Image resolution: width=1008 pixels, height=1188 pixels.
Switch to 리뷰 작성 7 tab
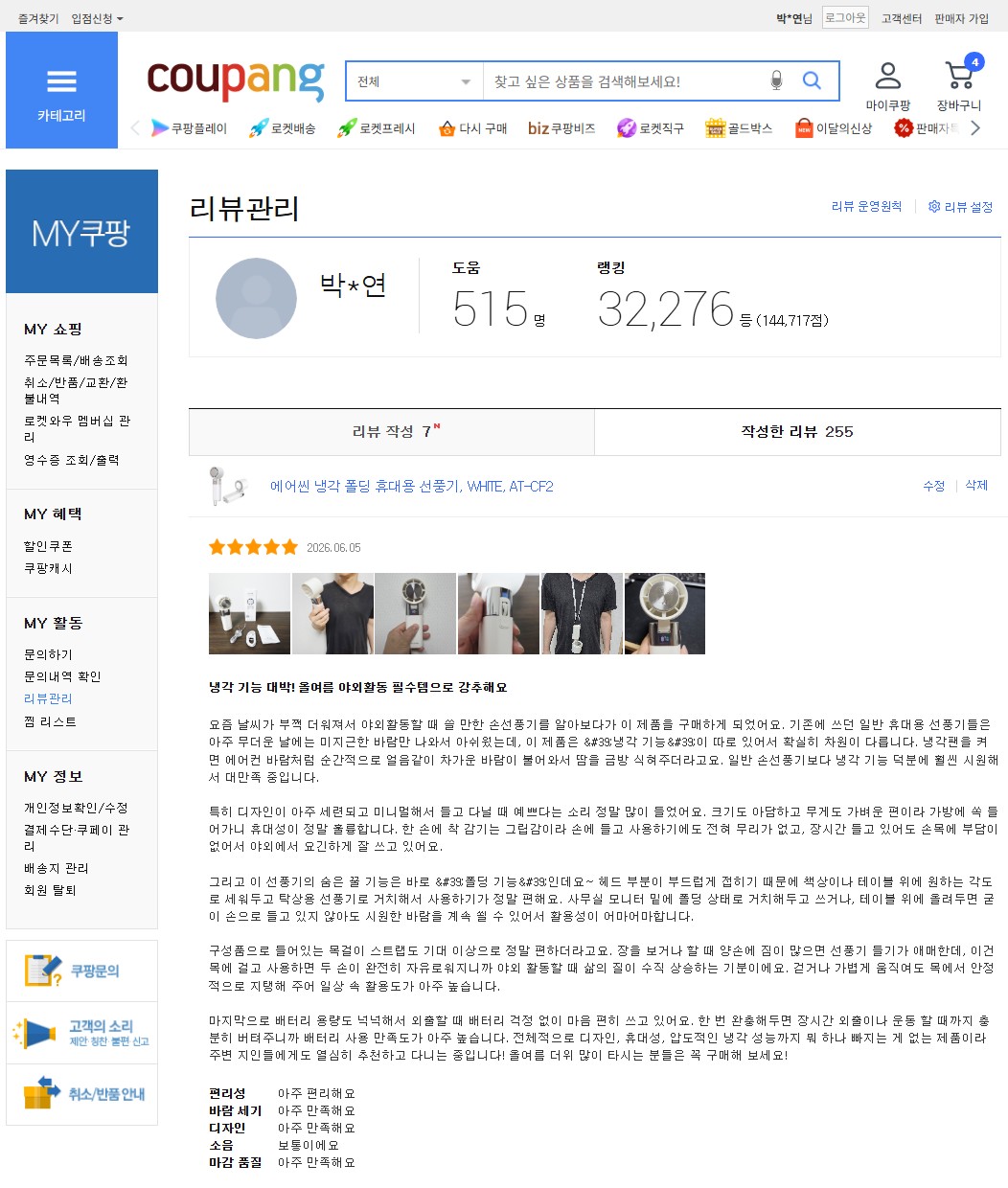coord(392,432)
